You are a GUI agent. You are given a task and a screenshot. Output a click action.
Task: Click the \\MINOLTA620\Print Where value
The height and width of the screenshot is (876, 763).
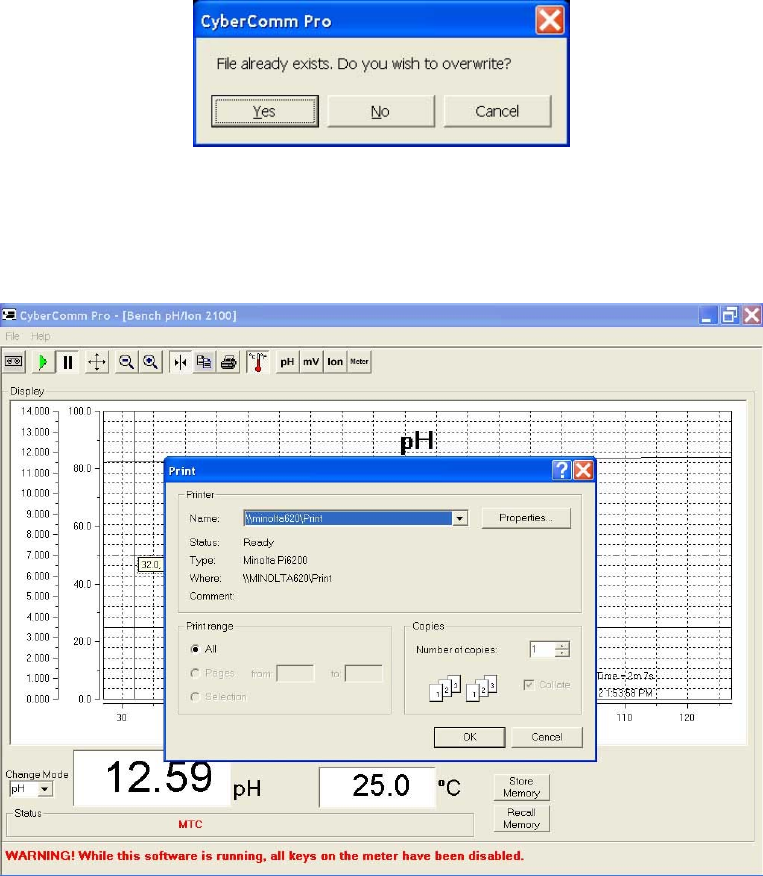tap(287, 578)
